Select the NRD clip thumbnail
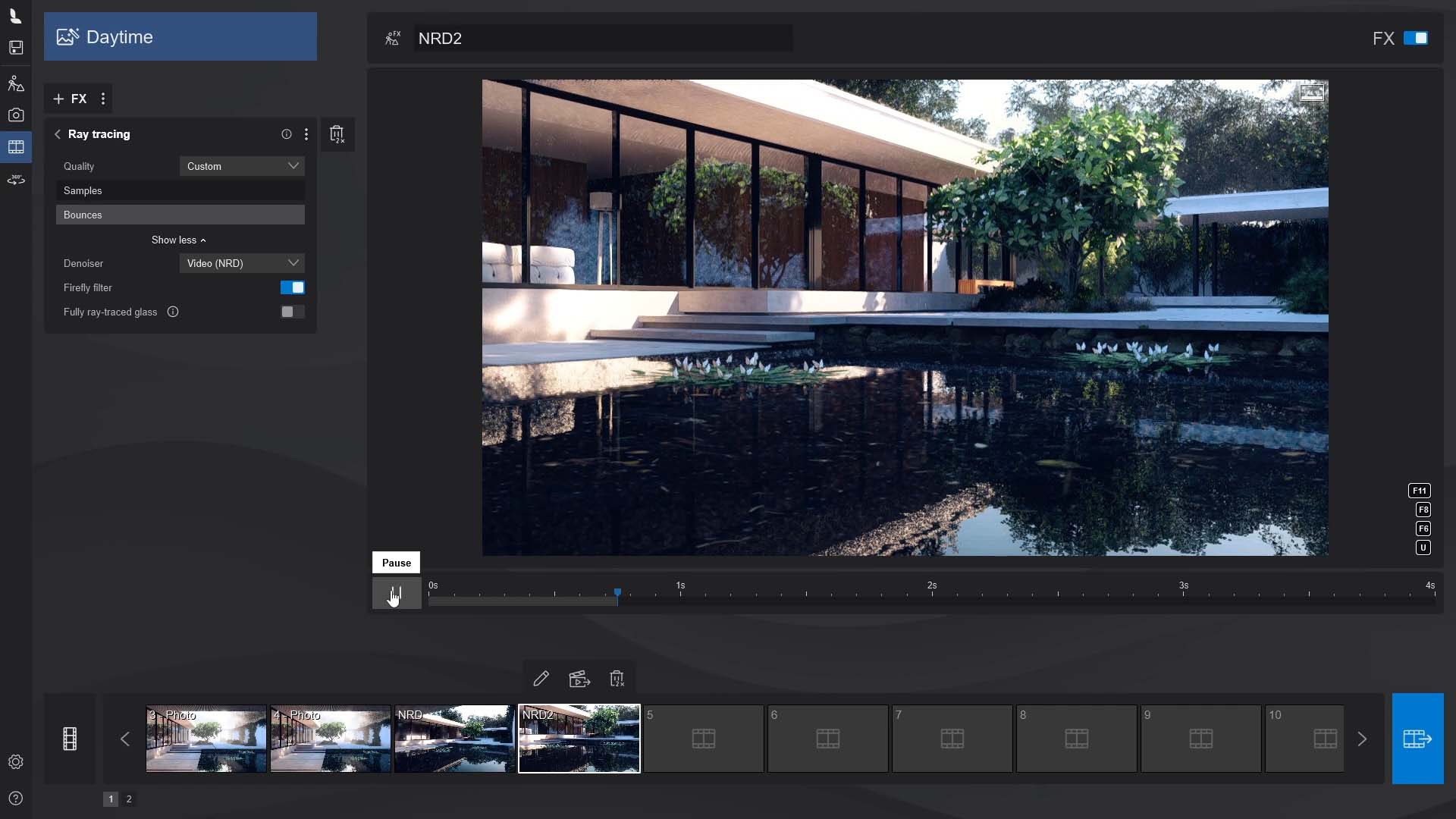The image size is (1456, 819). click(454, 739)
